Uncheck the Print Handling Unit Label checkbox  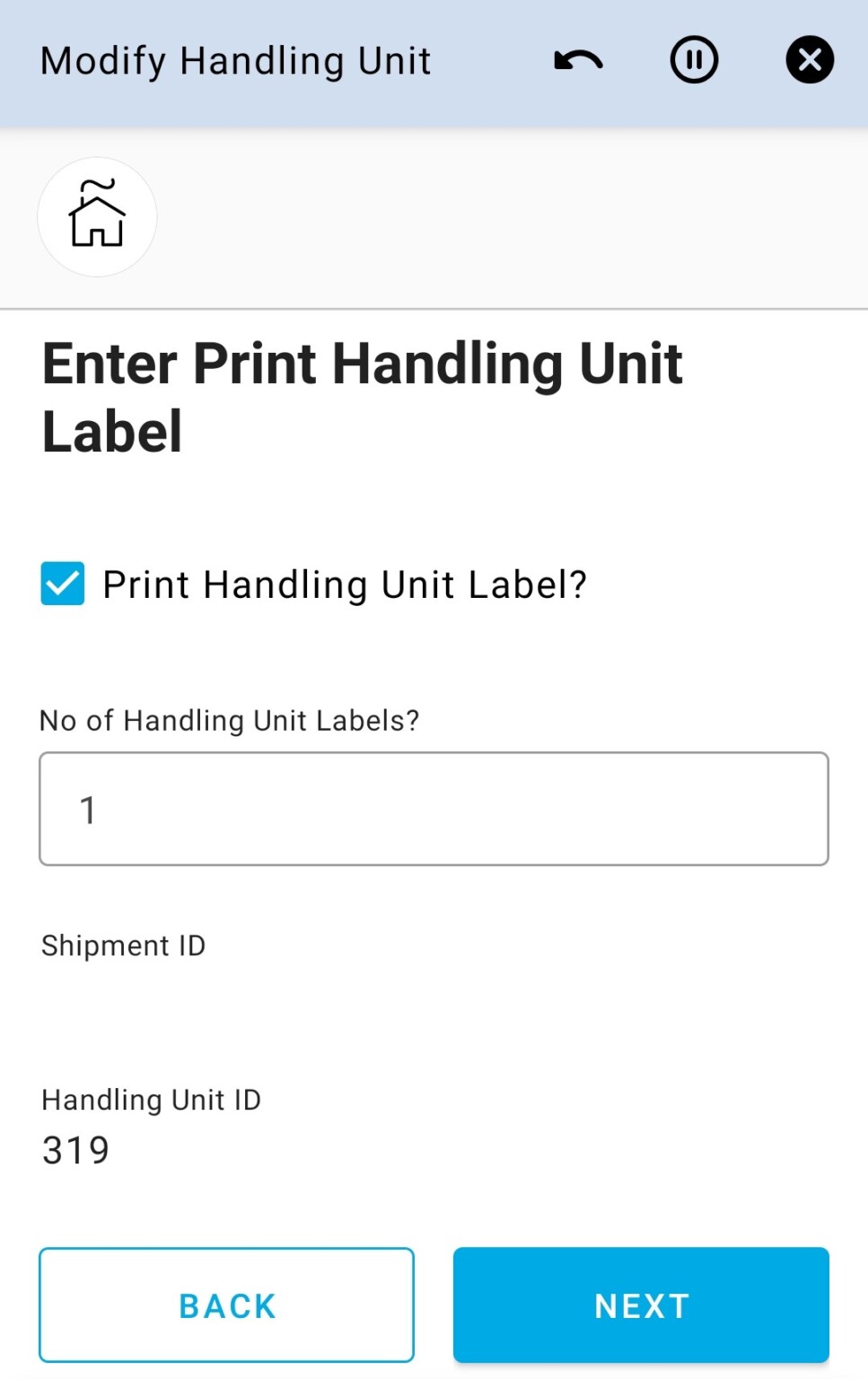pyautogui.click(x=61, y=584)
